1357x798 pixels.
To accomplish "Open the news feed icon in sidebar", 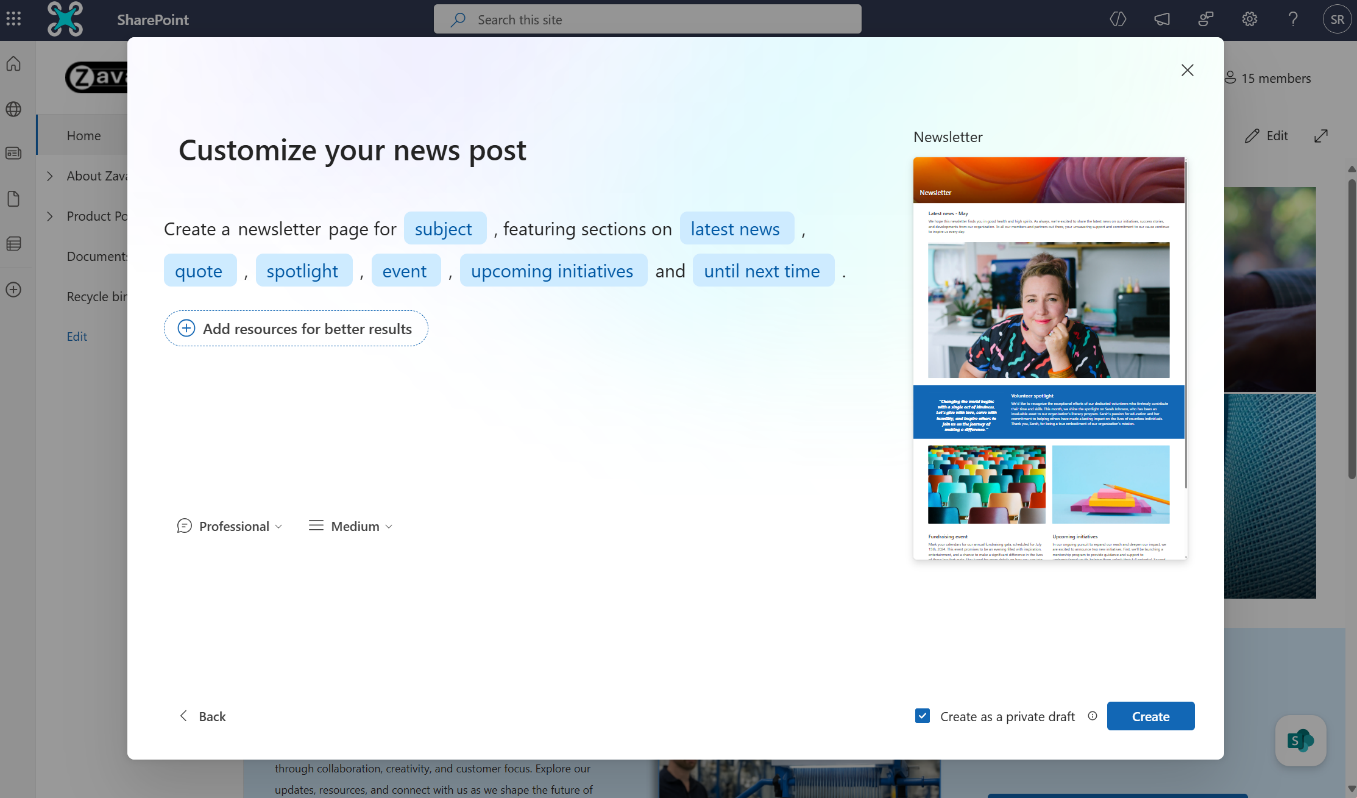I will pyautogui.click(x=13, y=153).
